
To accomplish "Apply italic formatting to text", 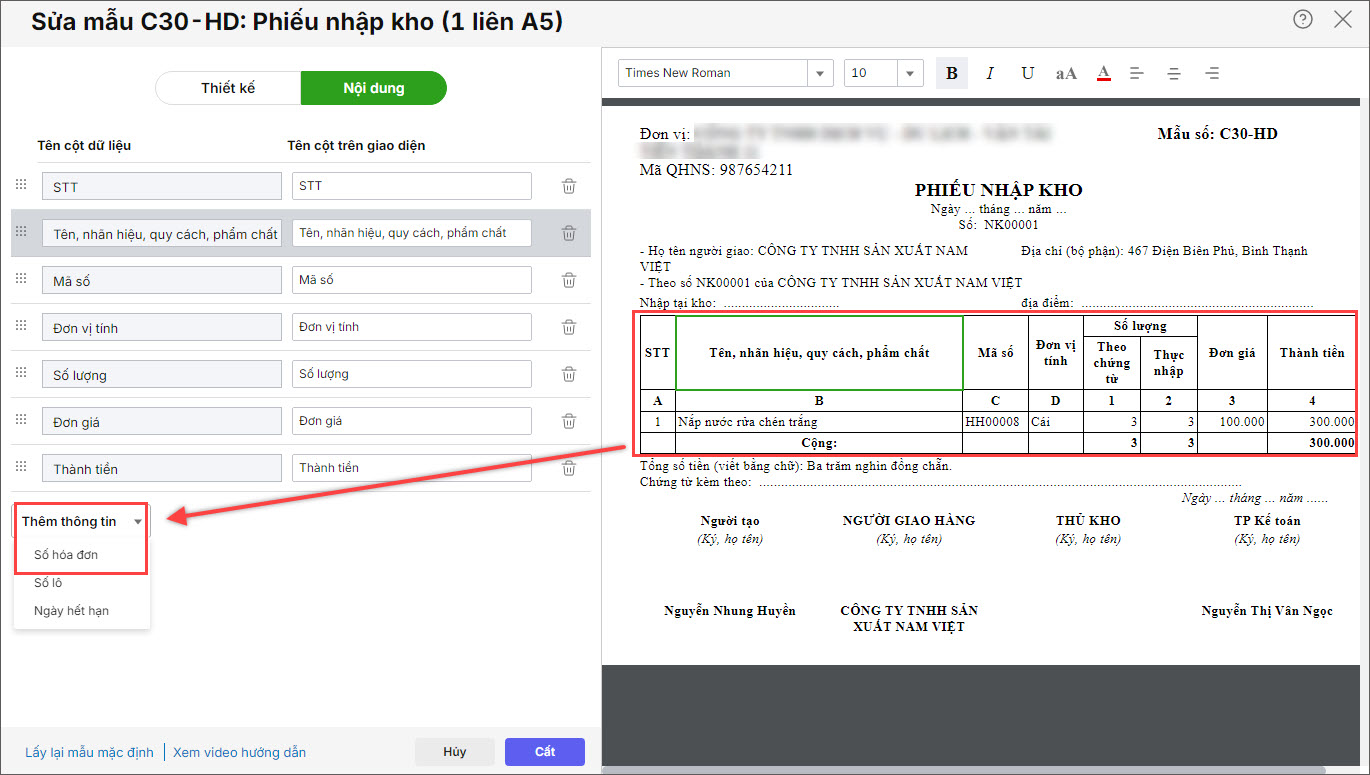I will tap(990, 73).
